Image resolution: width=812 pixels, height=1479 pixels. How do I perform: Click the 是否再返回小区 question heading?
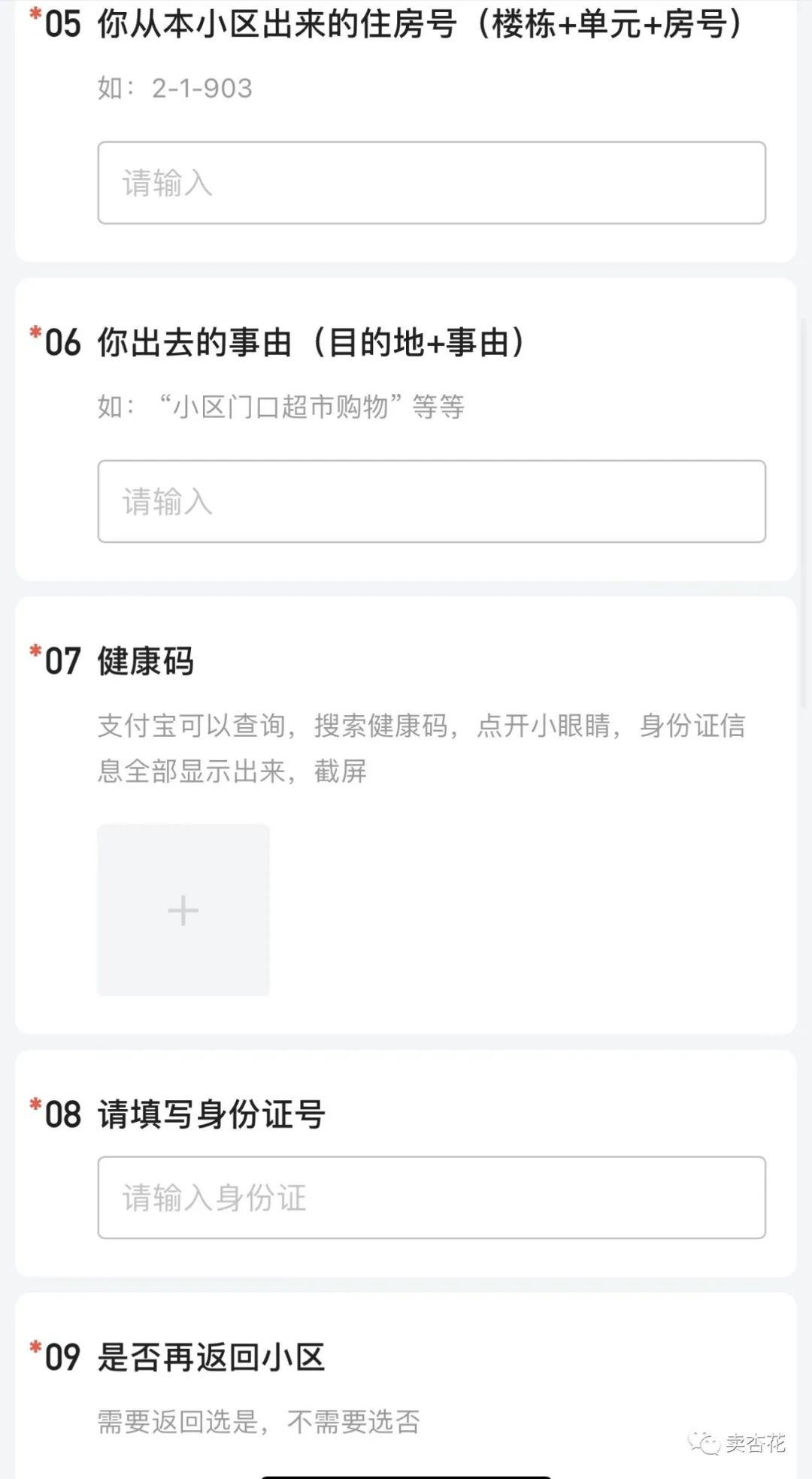click(x=211, y=1357)
